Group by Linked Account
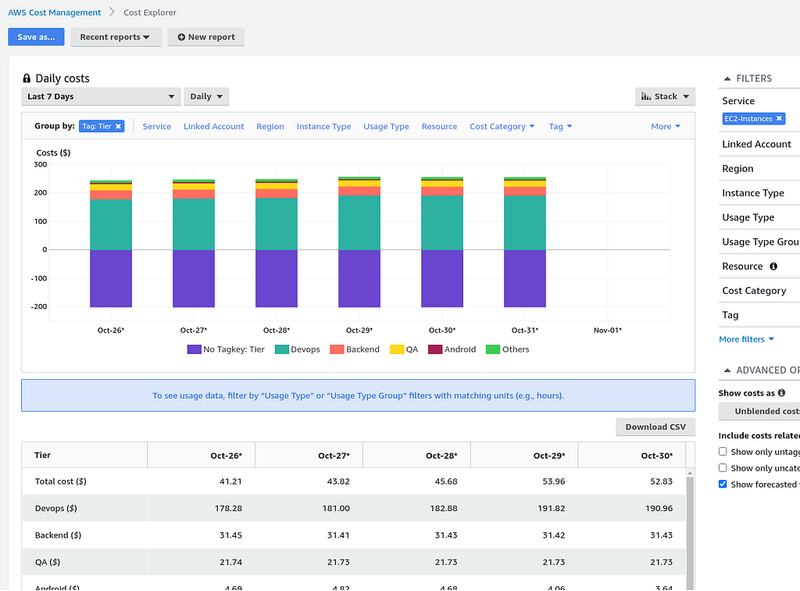 214,127
